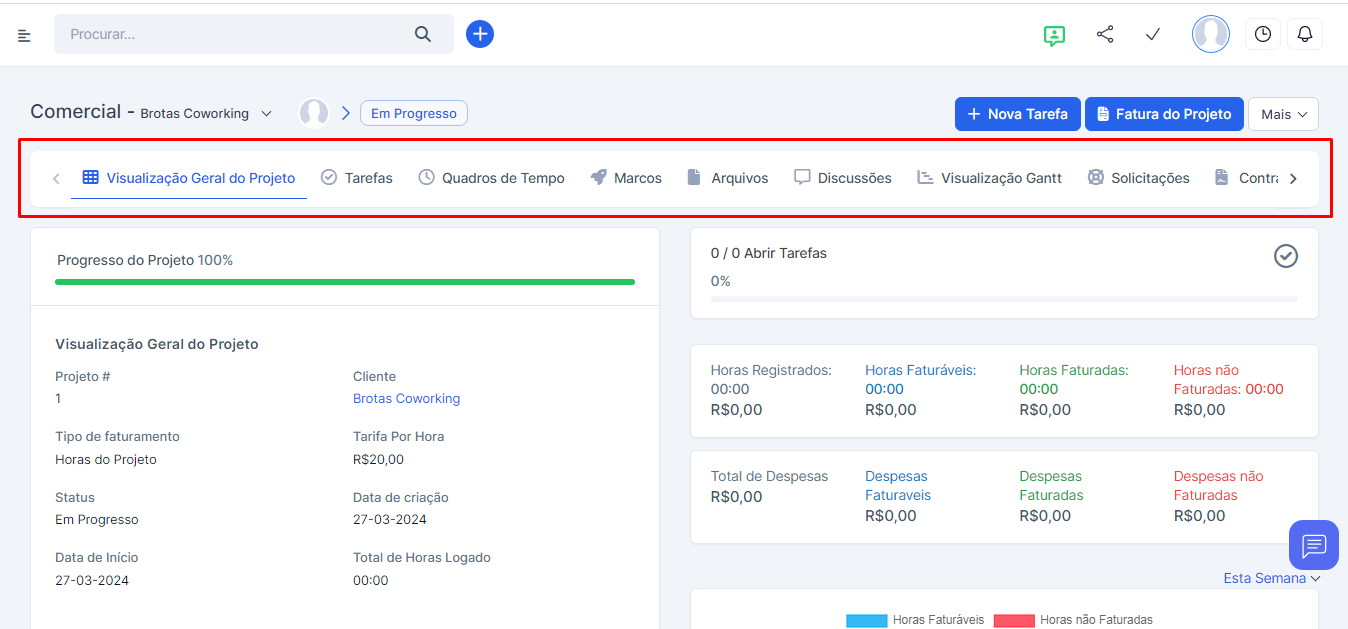The width and height of the screenshot is (1348, 629).
Task: Toggle Horas não Faturadas red legend swatch
Action: (x=1013, y=621)
